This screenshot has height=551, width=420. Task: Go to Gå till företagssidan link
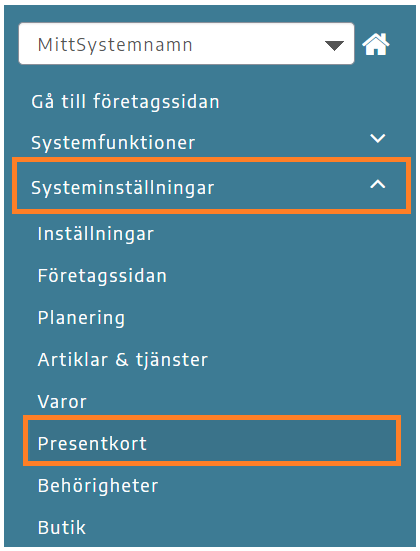click(125, 102)
